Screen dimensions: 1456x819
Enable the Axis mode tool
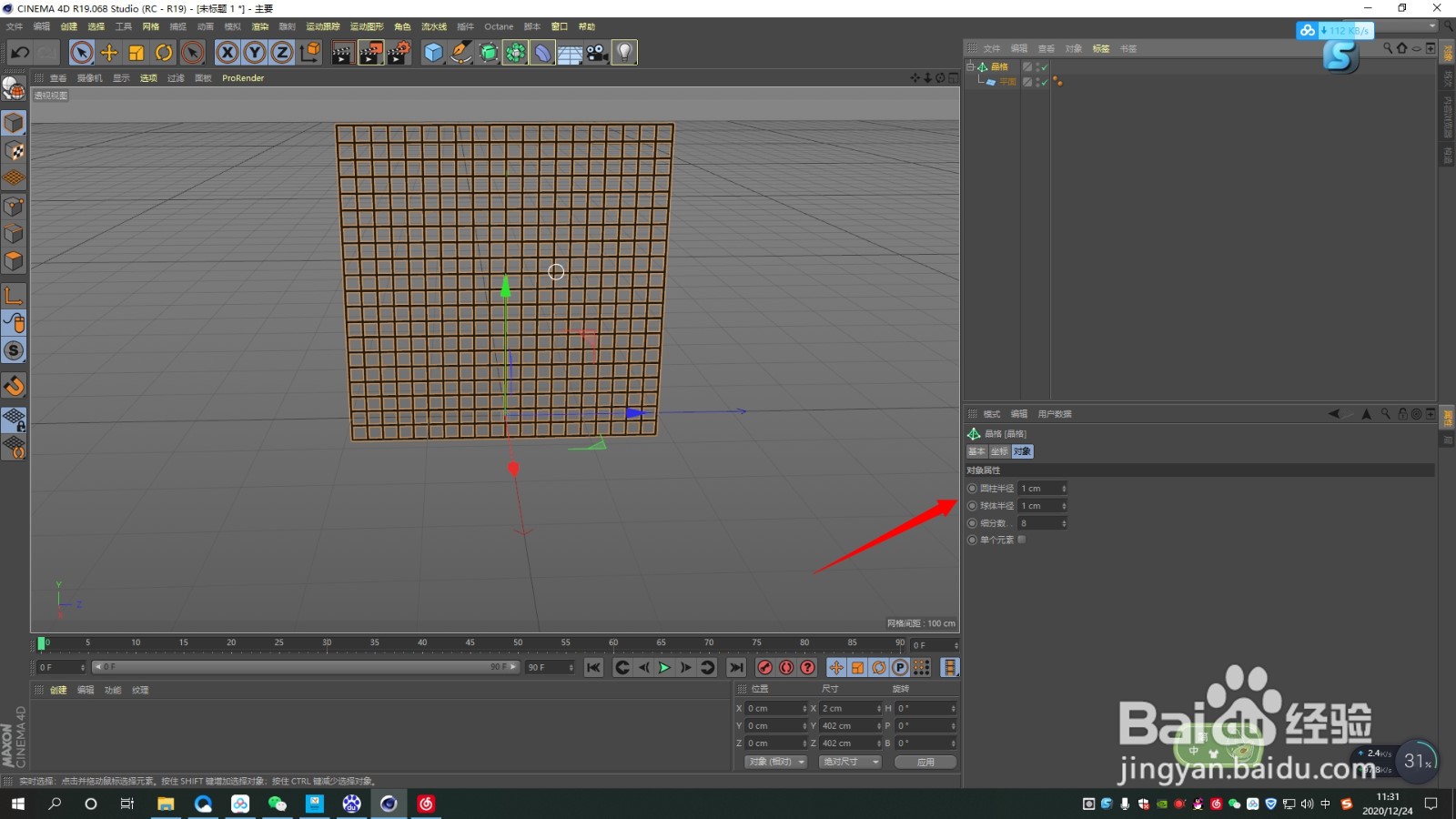(x=14, y=296)
